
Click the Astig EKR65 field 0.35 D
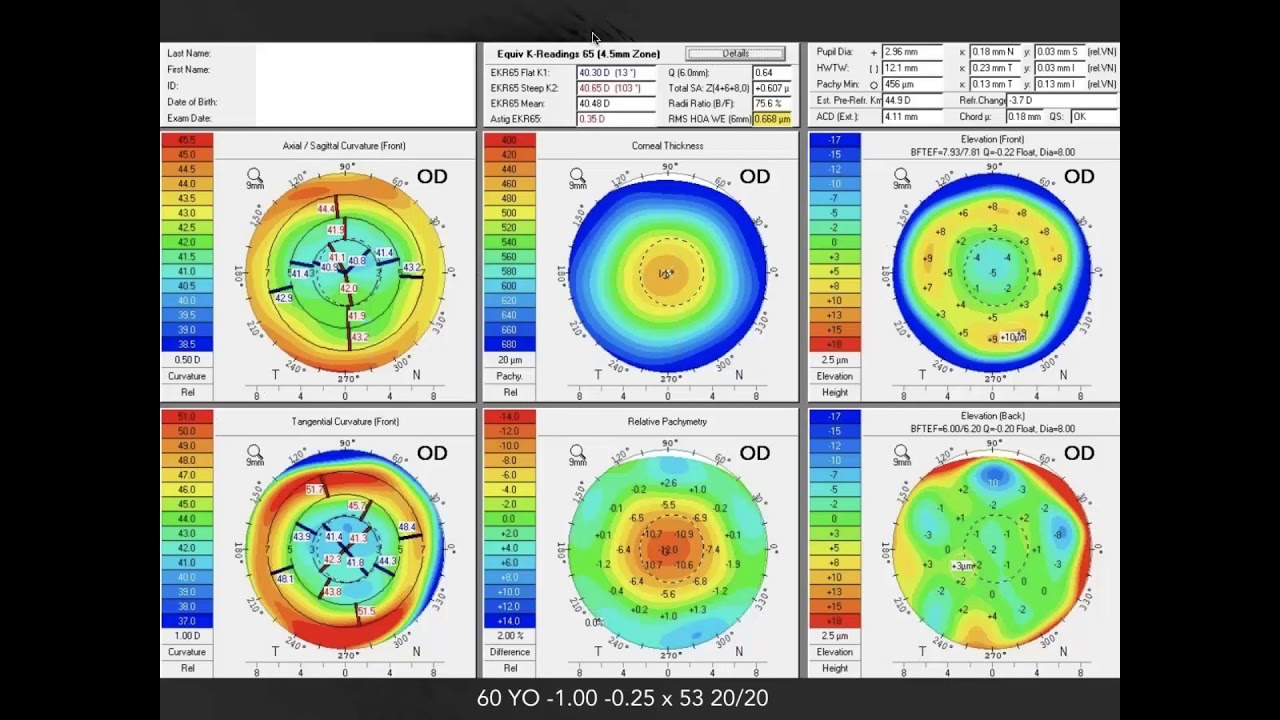[616, 119]
